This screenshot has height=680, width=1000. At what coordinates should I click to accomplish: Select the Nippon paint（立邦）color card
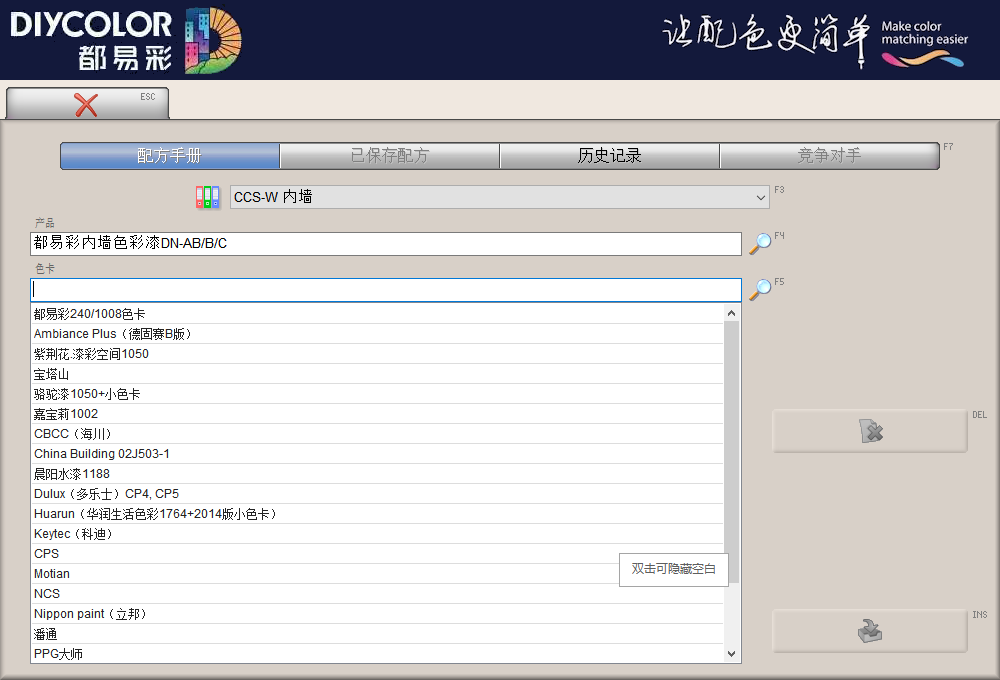(90, 614)
